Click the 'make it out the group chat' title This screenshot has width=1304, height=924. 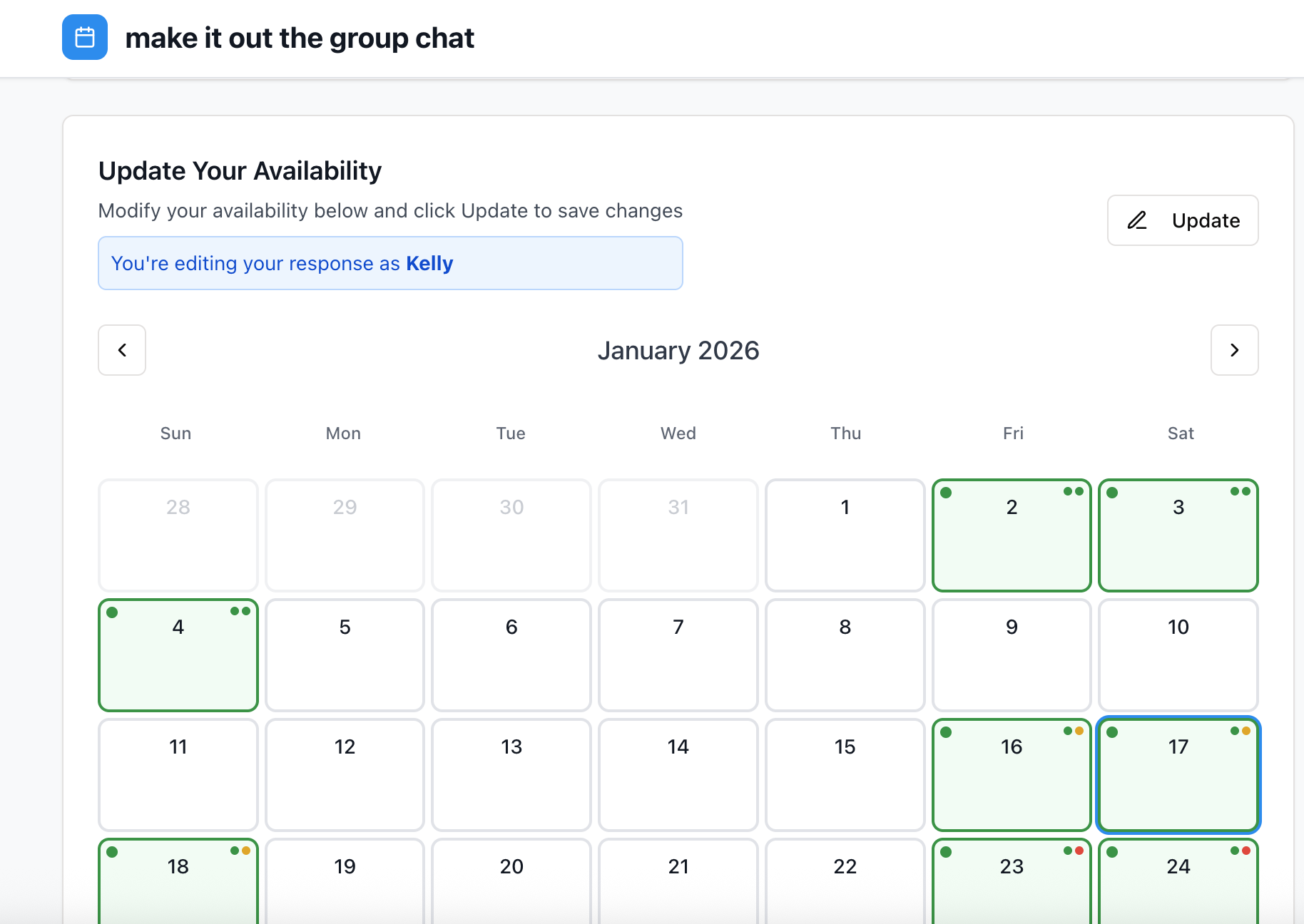(300, 38)
